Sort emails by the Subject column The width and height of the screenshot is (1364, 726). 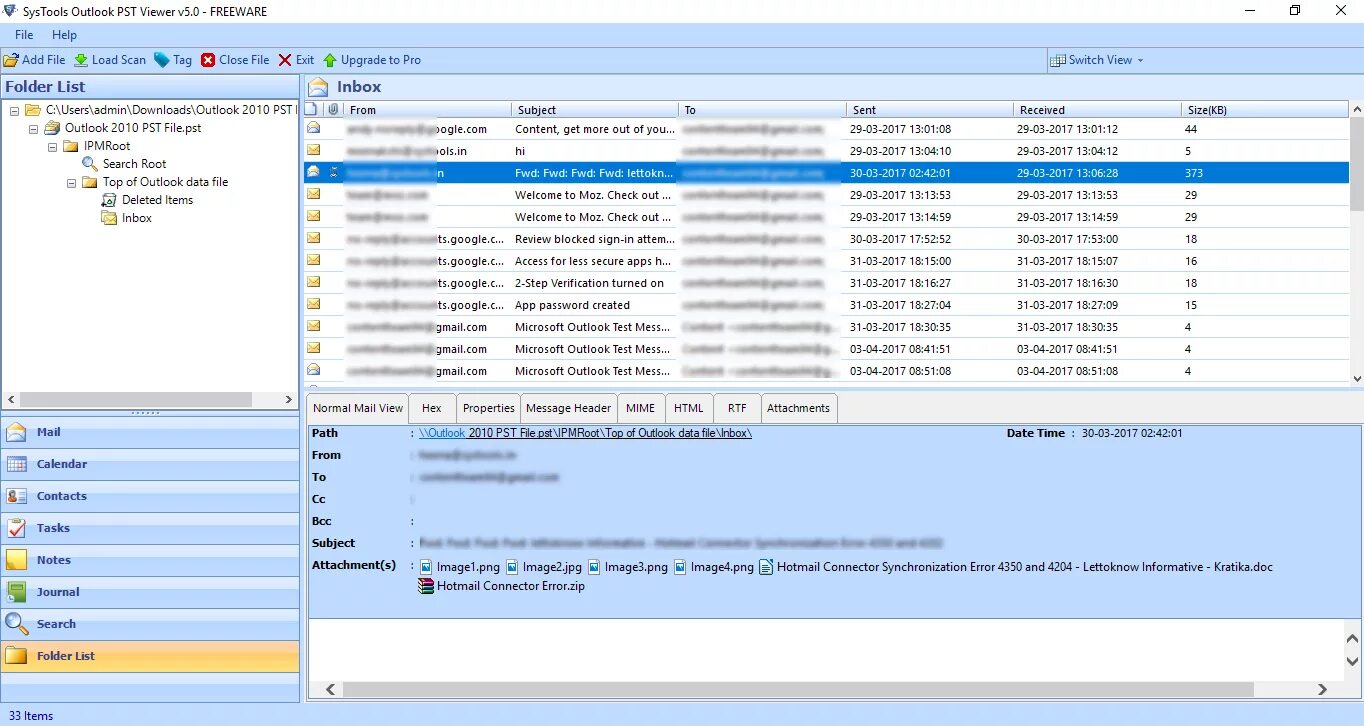click(594, 110)
